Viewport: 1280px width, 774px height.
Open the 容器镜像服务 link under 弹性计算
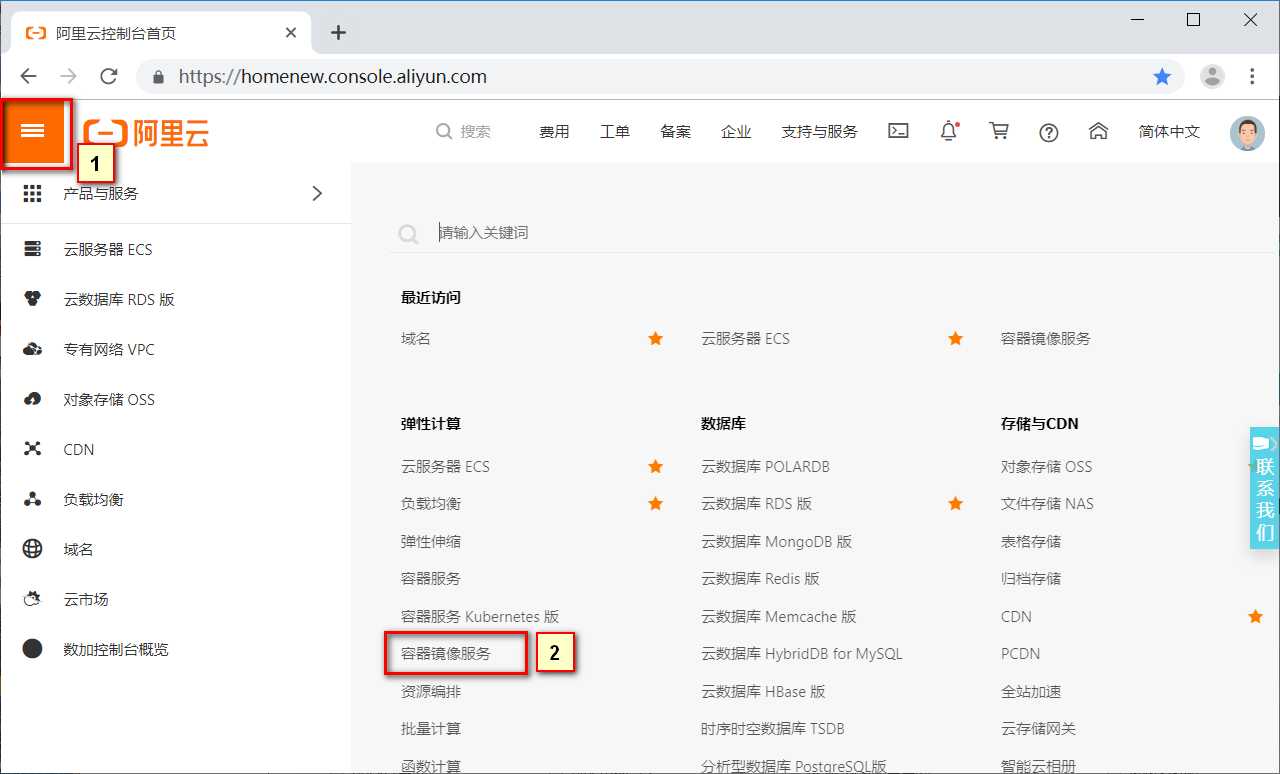pyautogui.click(x=446, y=654)
